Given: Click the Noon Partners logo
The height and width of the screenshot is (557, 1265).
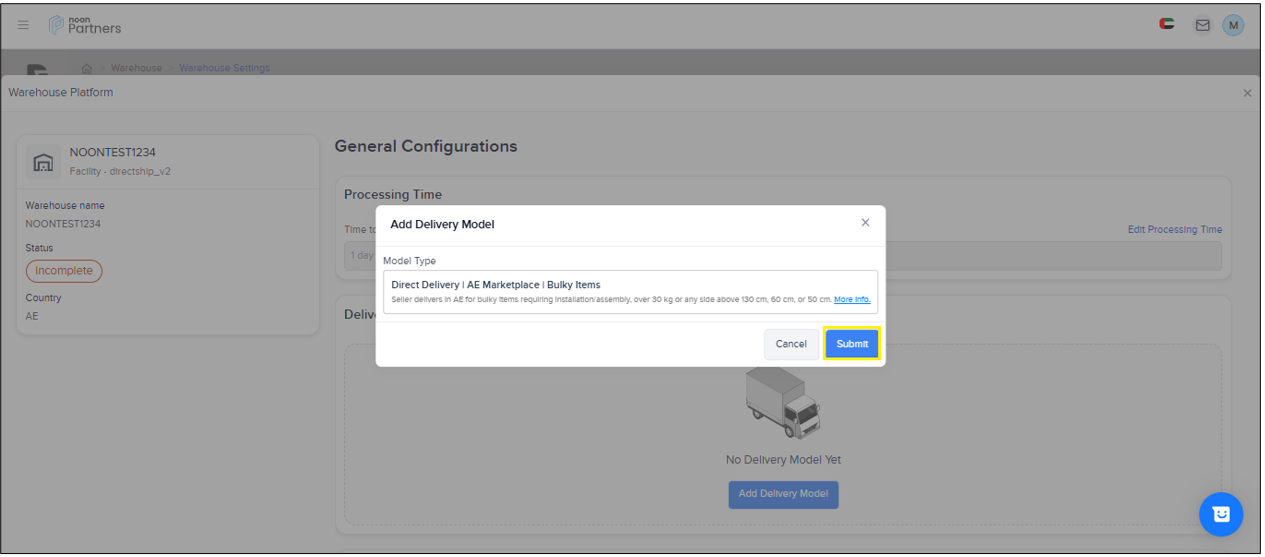Looking at the screenshot, I should click(86, 25).
